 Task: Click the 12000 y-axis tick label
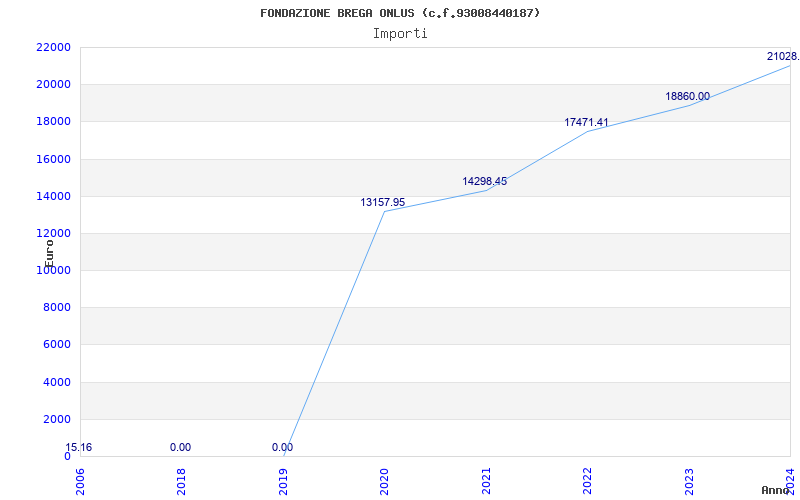[x=53, y=234]
